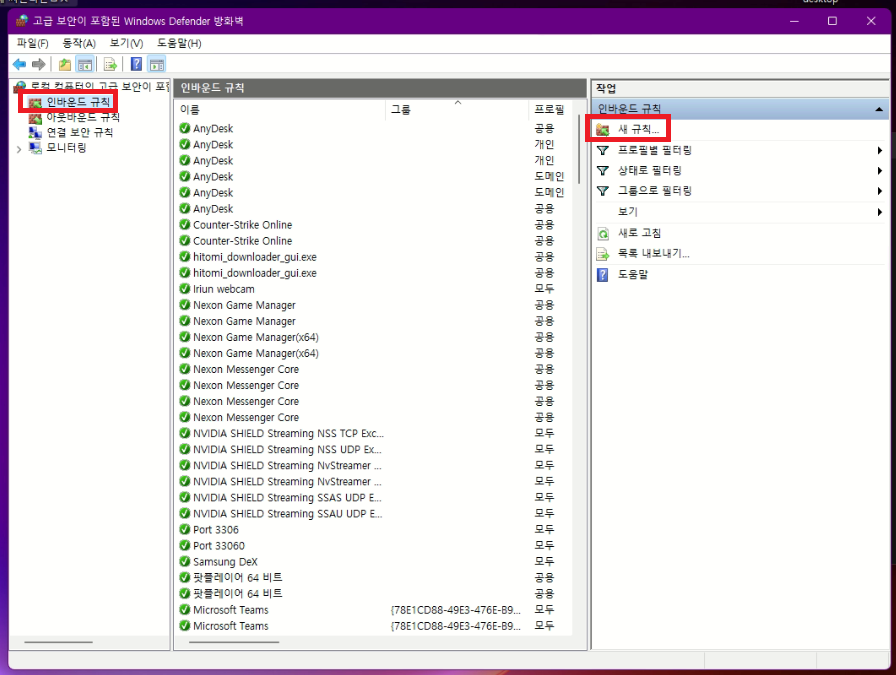896x675 pixels.
Task: Click 새로 고침 in actions pane
Action: tap(639, 233)
